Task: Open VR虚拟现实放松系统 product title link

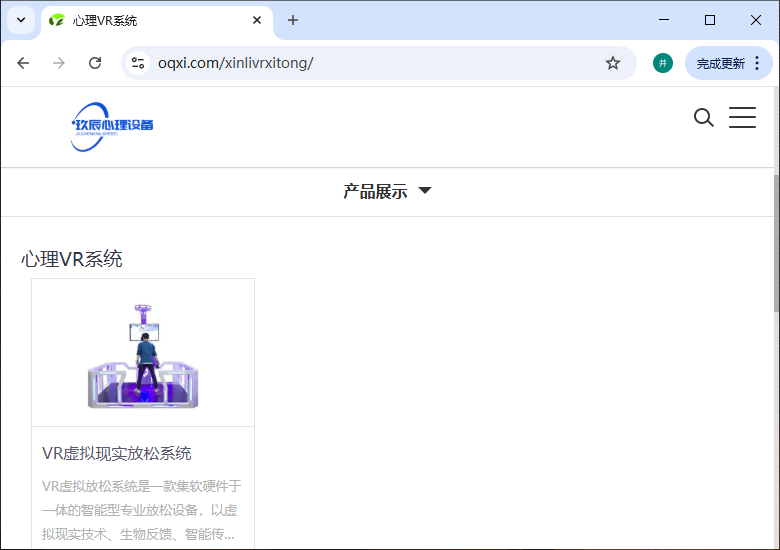Action: click(x=116, y=454)
